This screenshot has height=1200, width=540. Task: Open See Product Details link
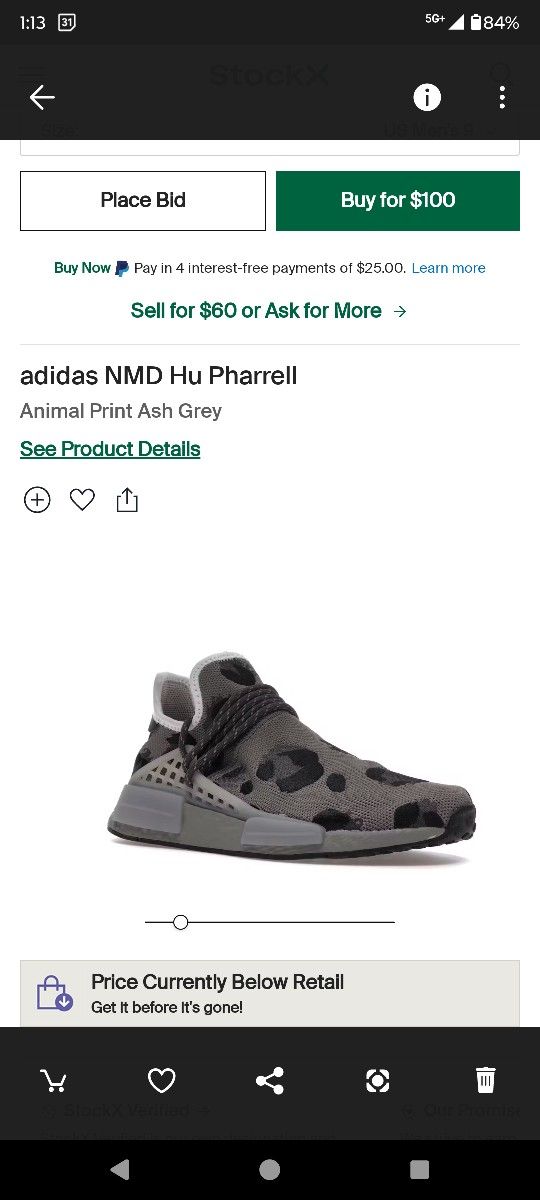(x=110, y=449)
